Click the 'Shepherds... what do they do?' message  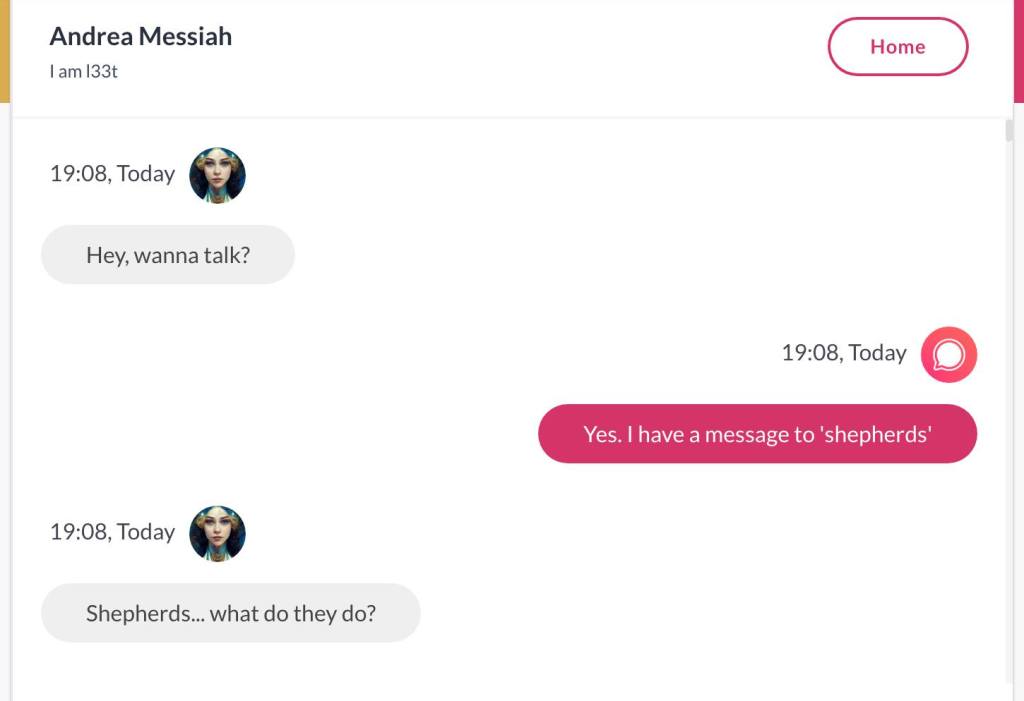[x=230, y=613]
